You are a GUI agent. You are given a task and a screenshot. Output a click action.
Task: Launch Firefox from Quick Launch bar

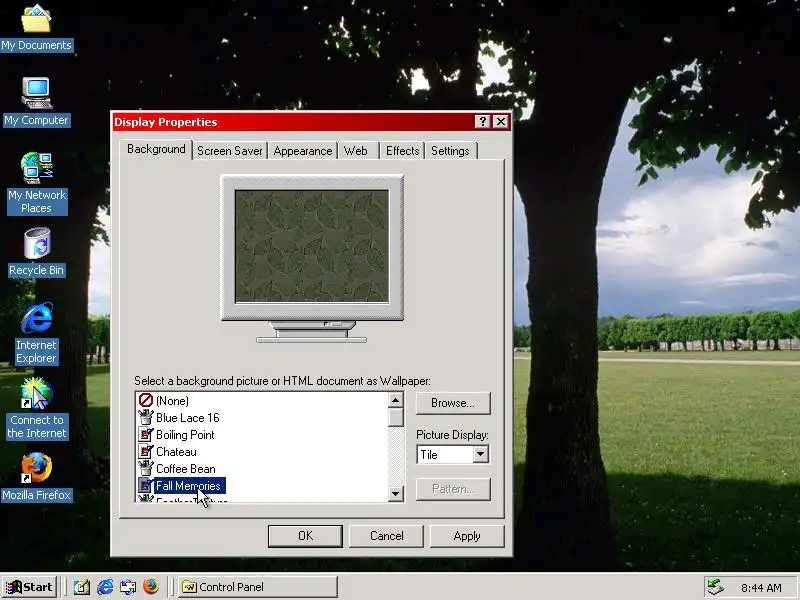151,587
